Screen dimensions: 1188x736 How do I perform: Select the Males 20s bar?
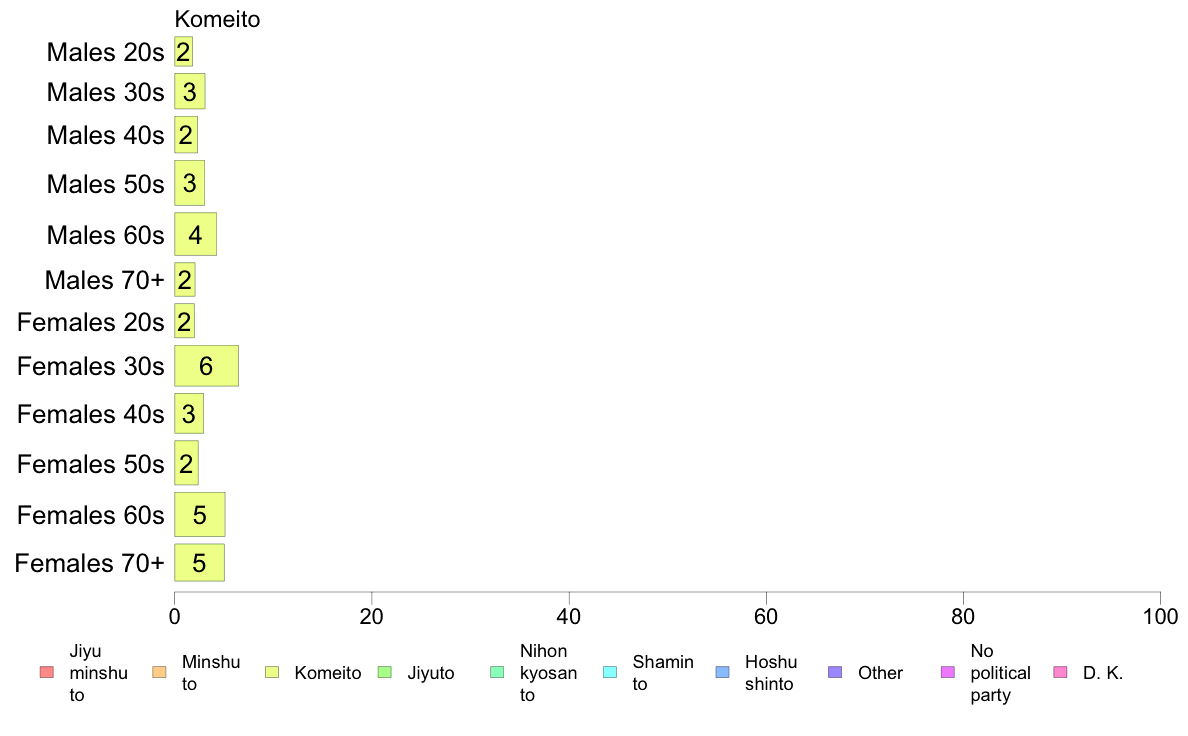tap(183, 52)
